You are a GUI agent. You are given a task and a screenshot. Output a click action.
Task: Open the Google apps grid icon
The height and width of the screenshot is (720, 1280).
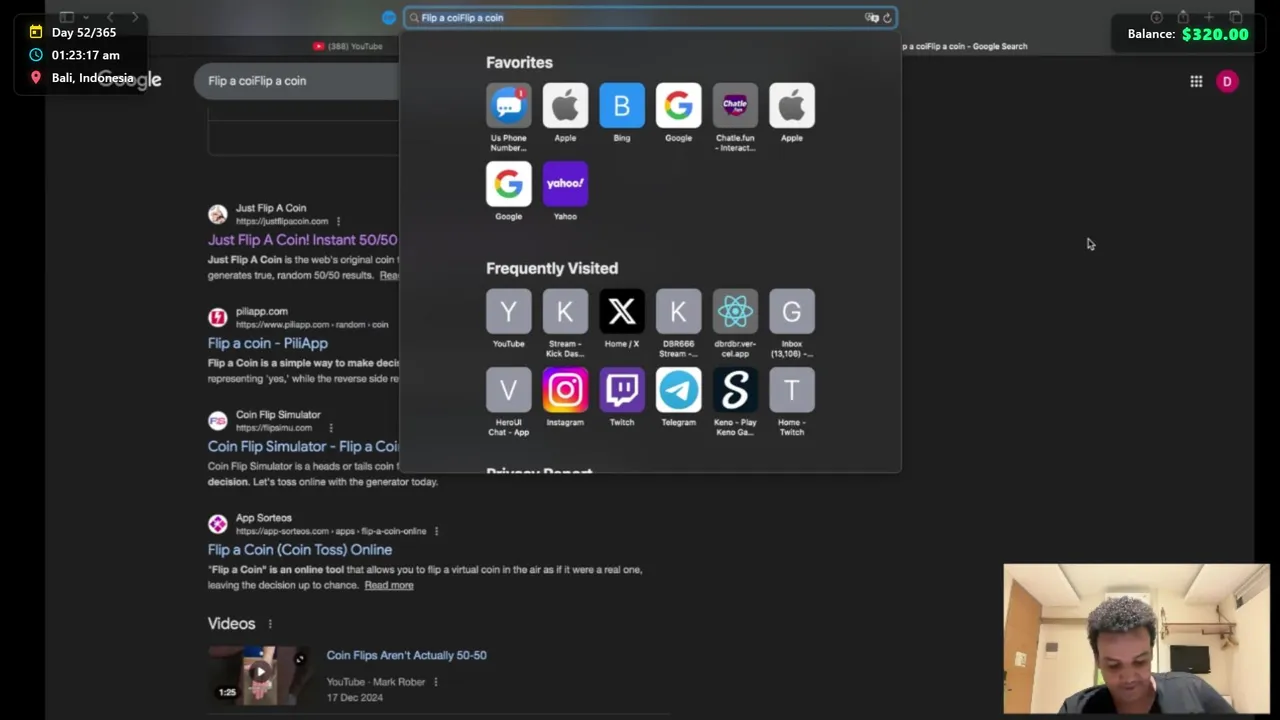[x=1196, y=81]
